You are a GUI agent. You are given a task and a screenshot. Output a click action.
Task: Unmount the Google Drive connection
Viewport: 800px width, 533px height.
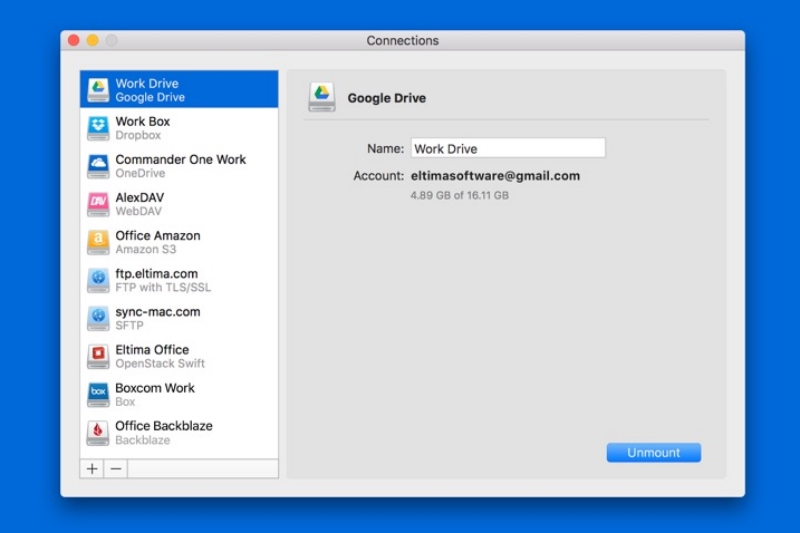click(654, 452)
